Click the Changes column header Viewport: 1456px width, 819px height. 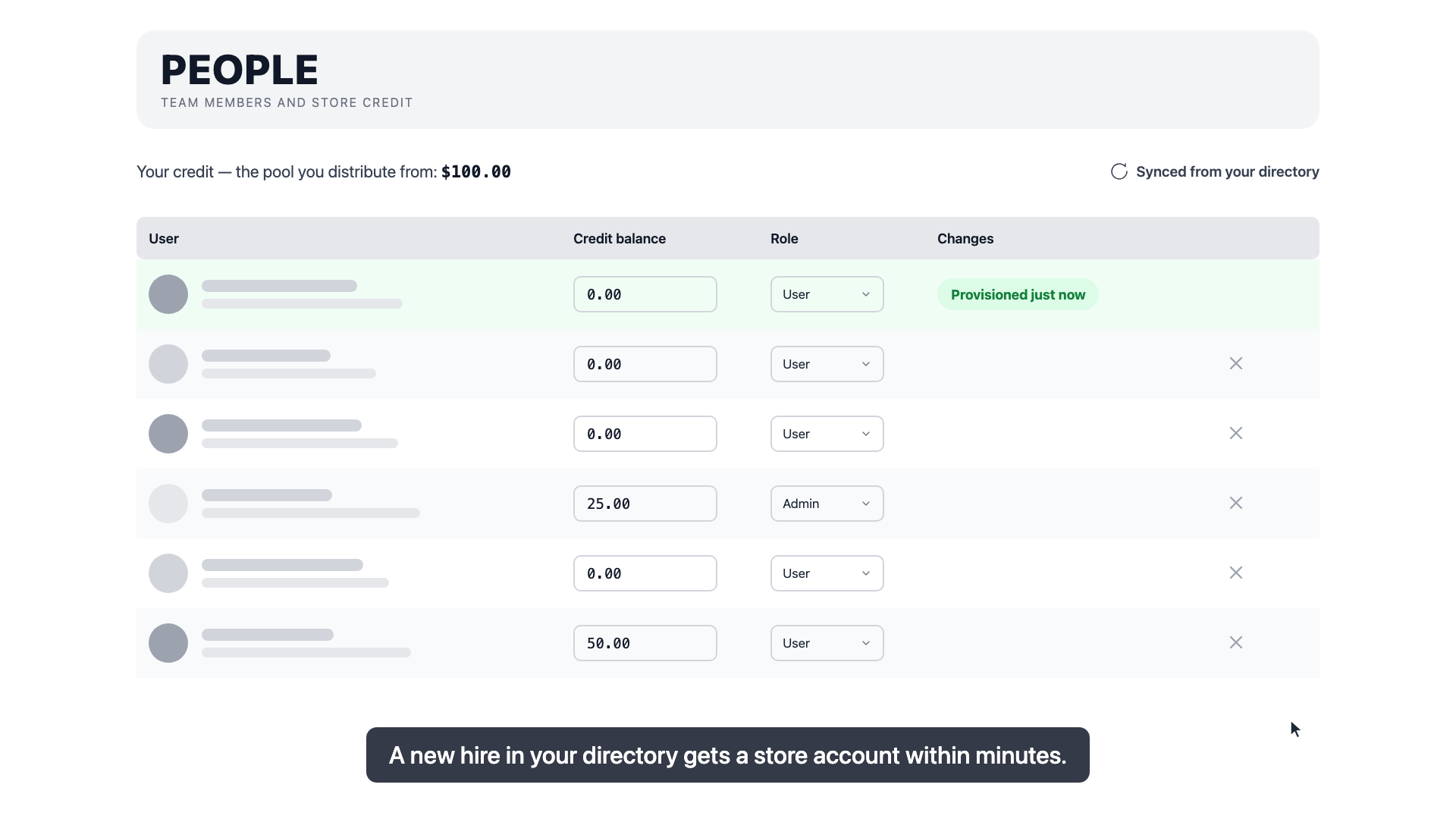point(965,238)
